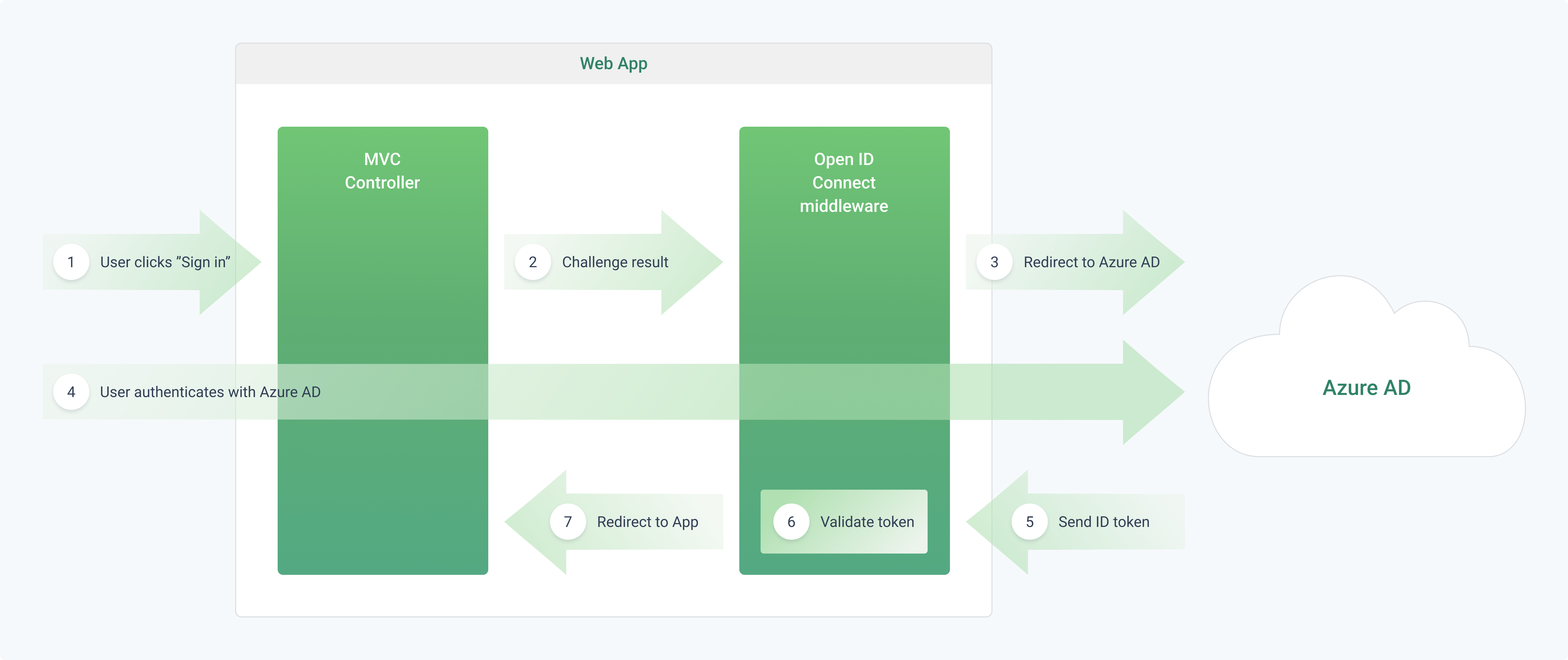The width and height of the screenshot is (1568, 660).
Task: Click the User clicks "Sign in" label
Action: click(165, 262)
